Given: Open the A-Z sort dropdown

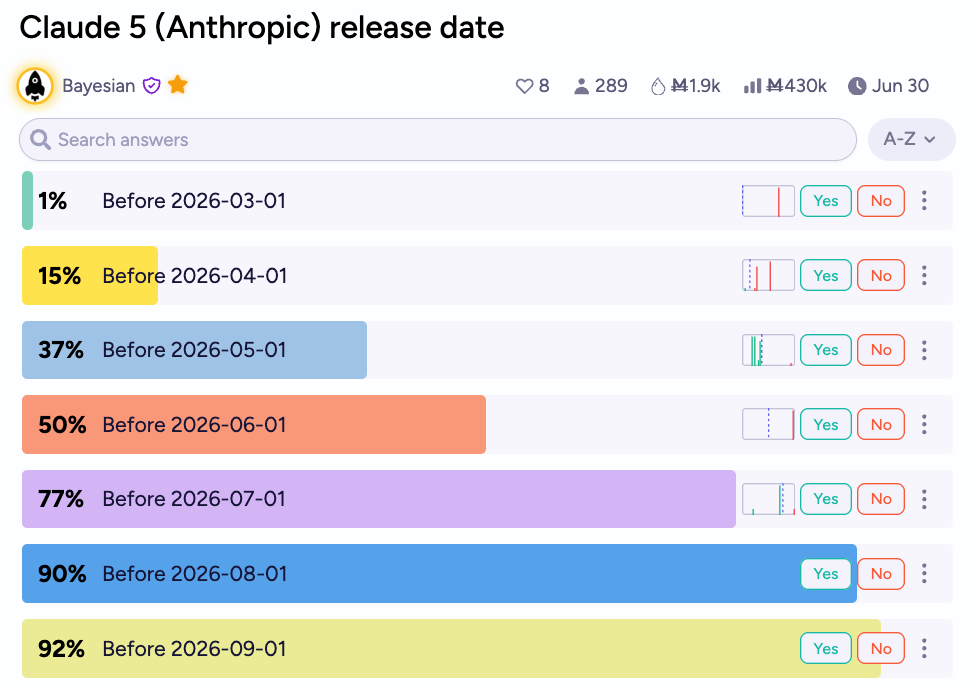Looking at the screenshot, I should 911,139.
